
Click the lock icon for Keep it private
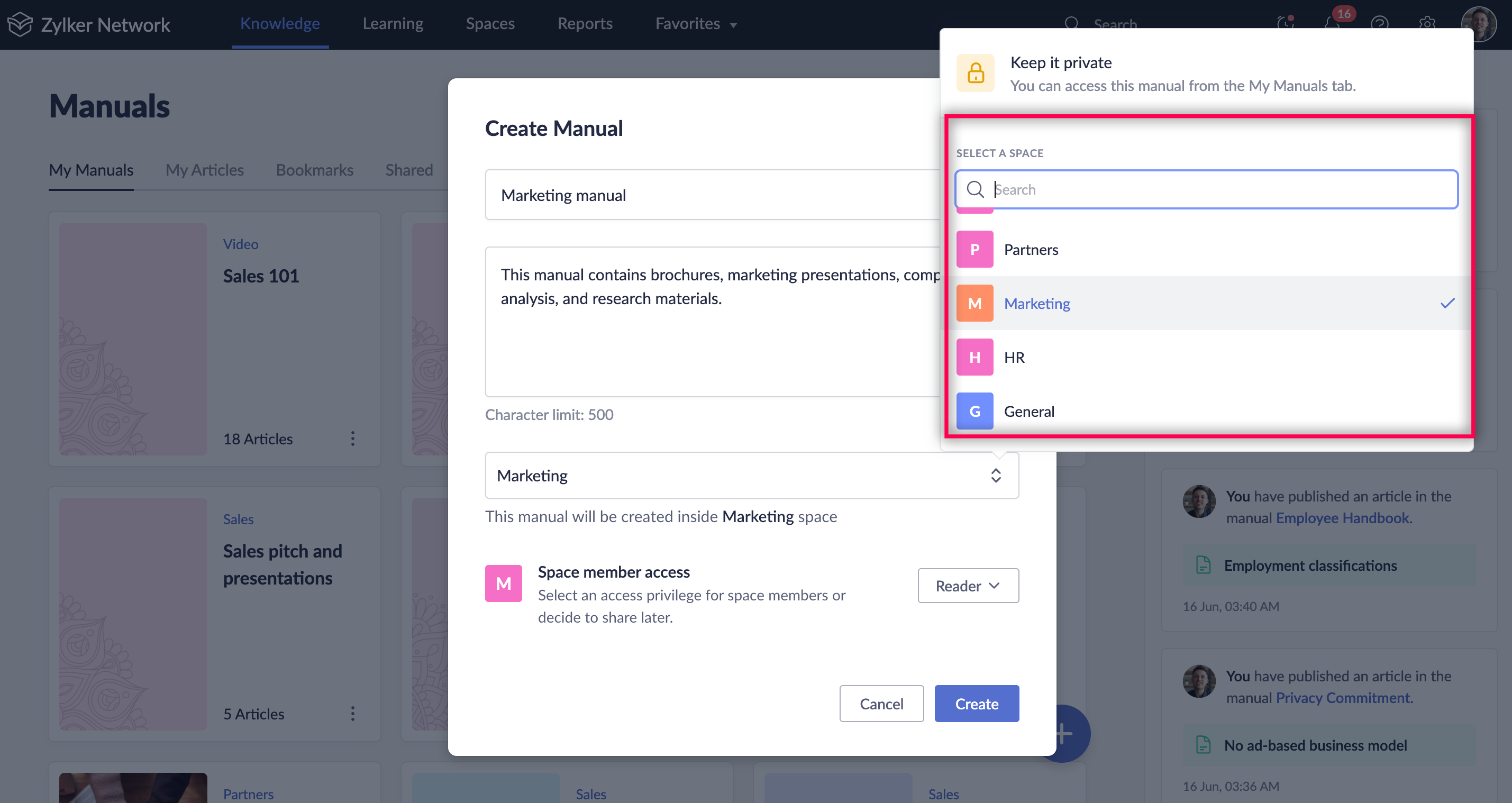(976, 74)
